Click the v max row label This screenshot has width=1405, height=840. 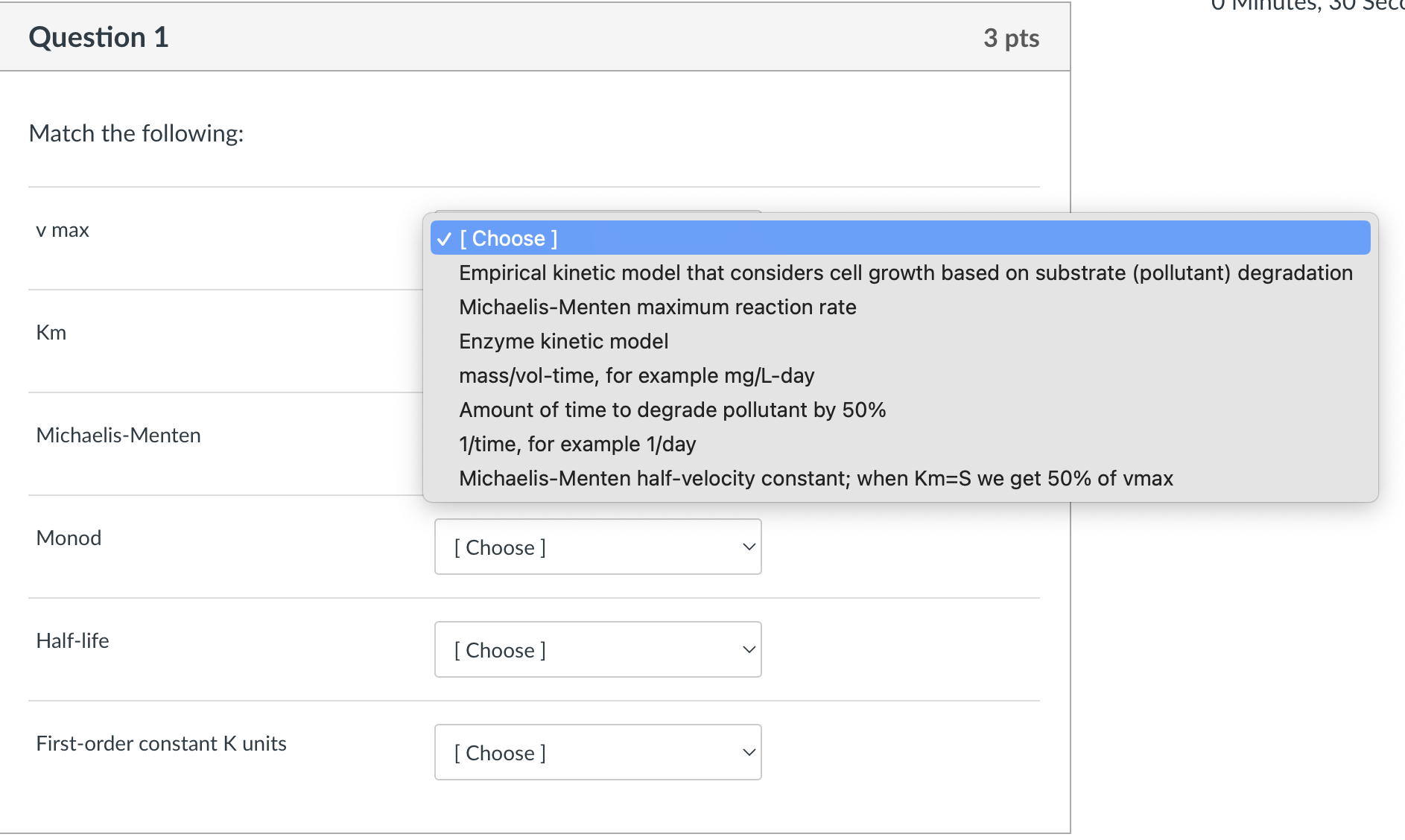[x=63, y=230]
